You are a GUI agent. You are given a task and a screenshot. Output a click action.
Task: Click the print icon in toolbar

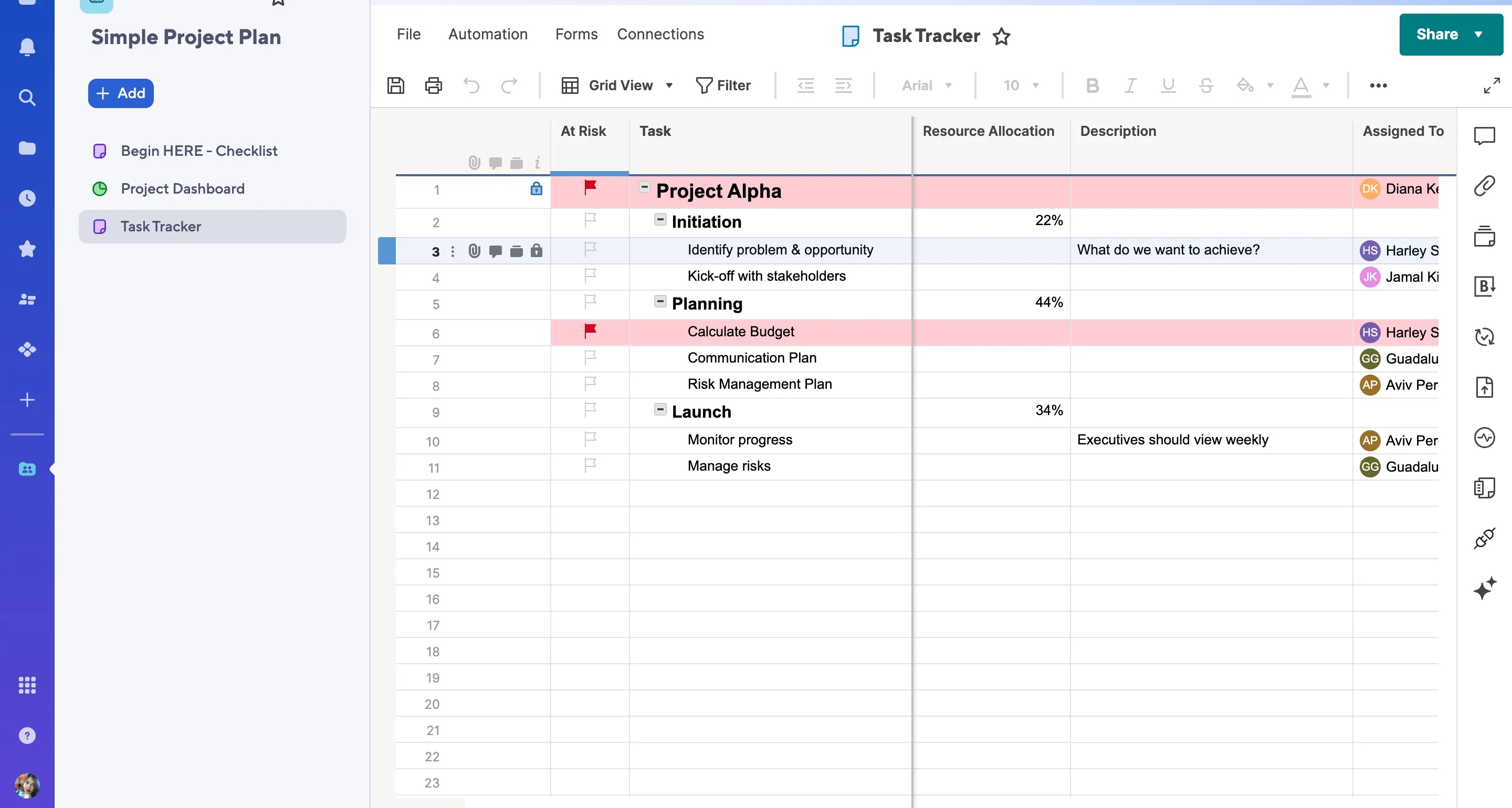[433, 85]
